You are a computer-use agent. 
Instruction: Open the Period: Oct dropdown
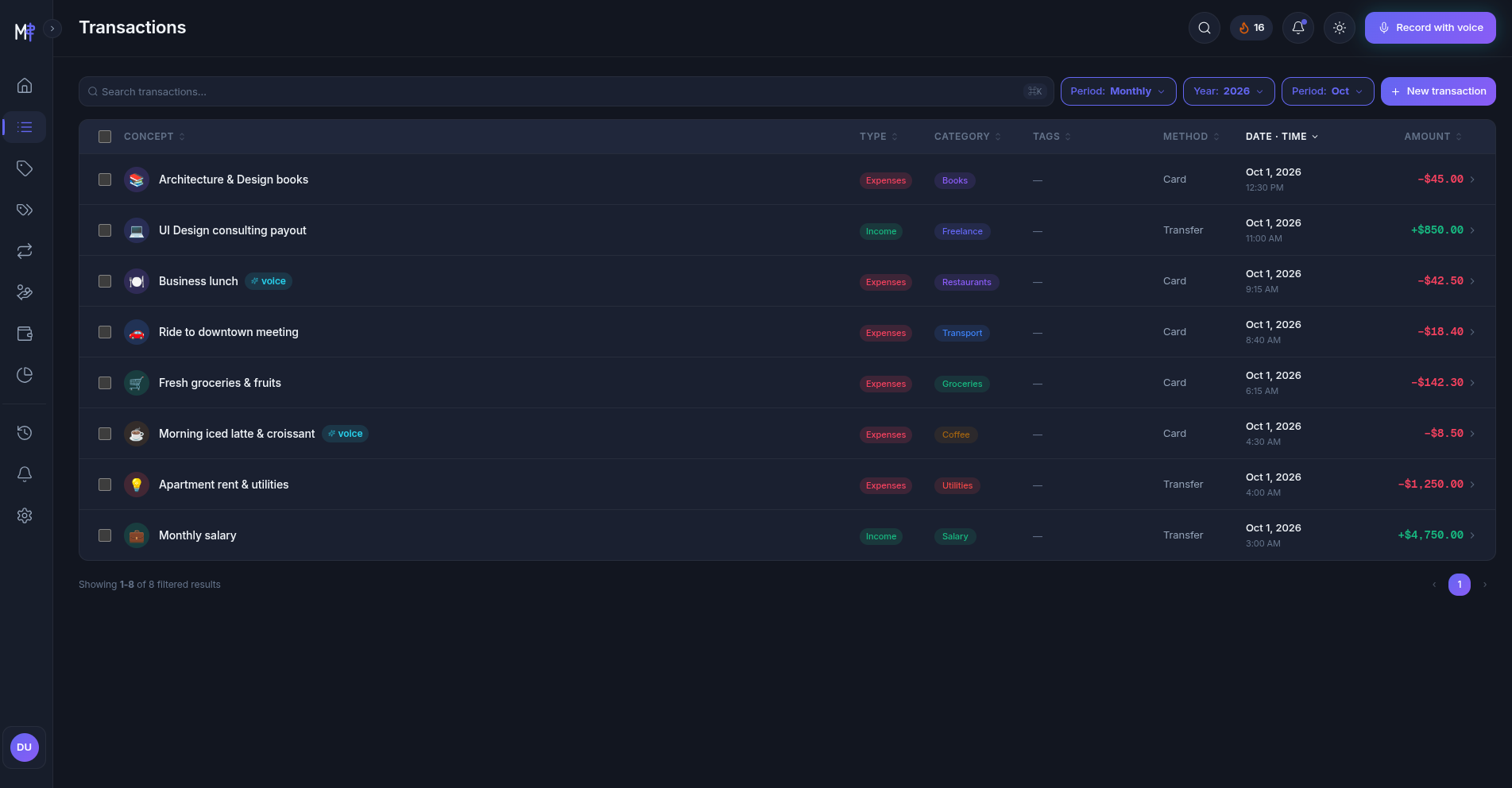pyautogui.click(x=1328, y=91)
